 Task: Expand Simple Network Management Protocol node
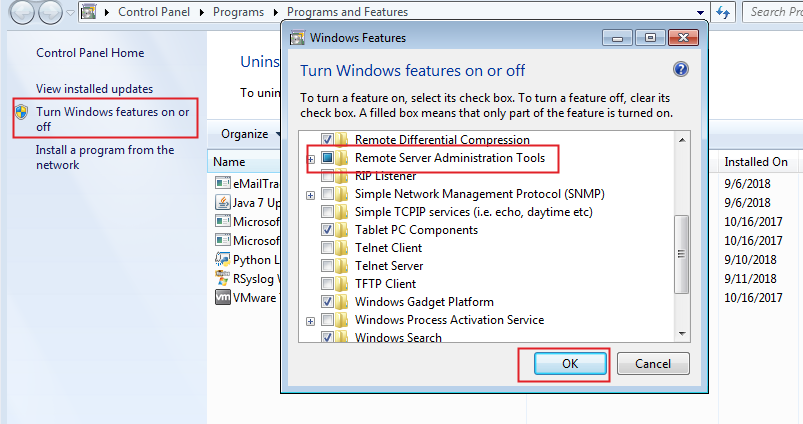coord(310,196)
